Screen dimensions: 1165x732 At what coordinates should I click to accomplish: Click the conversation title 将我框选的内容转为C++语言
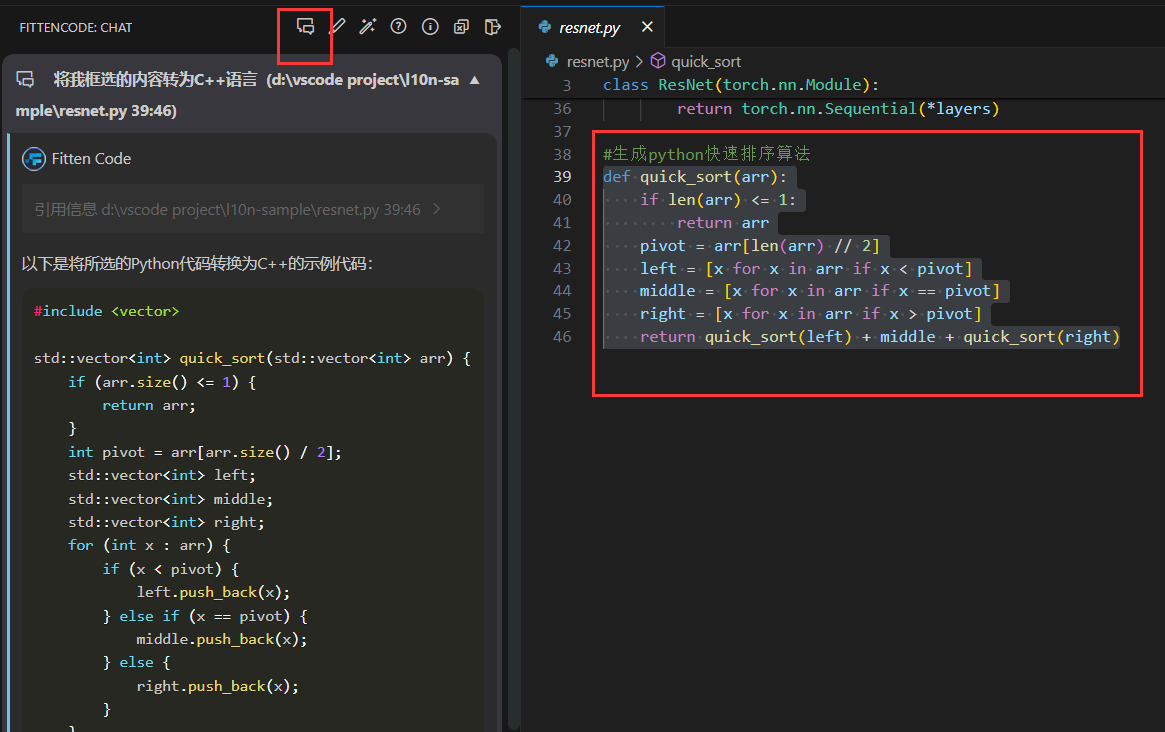point(155,80)
